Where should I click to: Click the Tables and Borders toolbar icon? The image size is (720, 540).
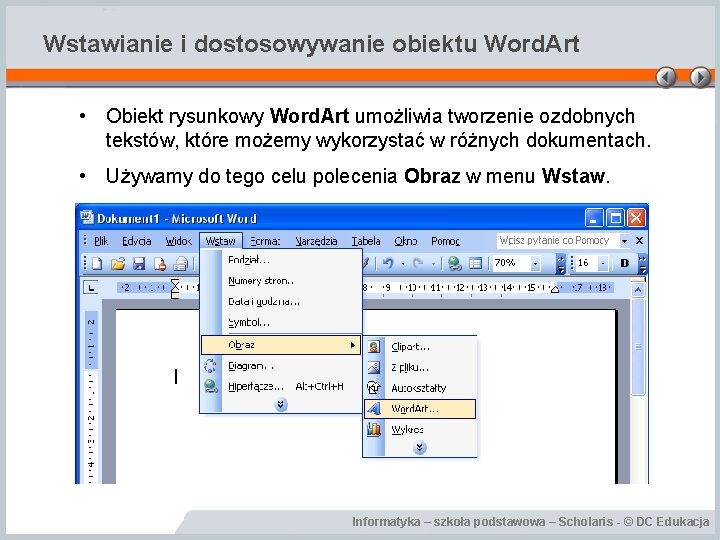coord(475,263)
